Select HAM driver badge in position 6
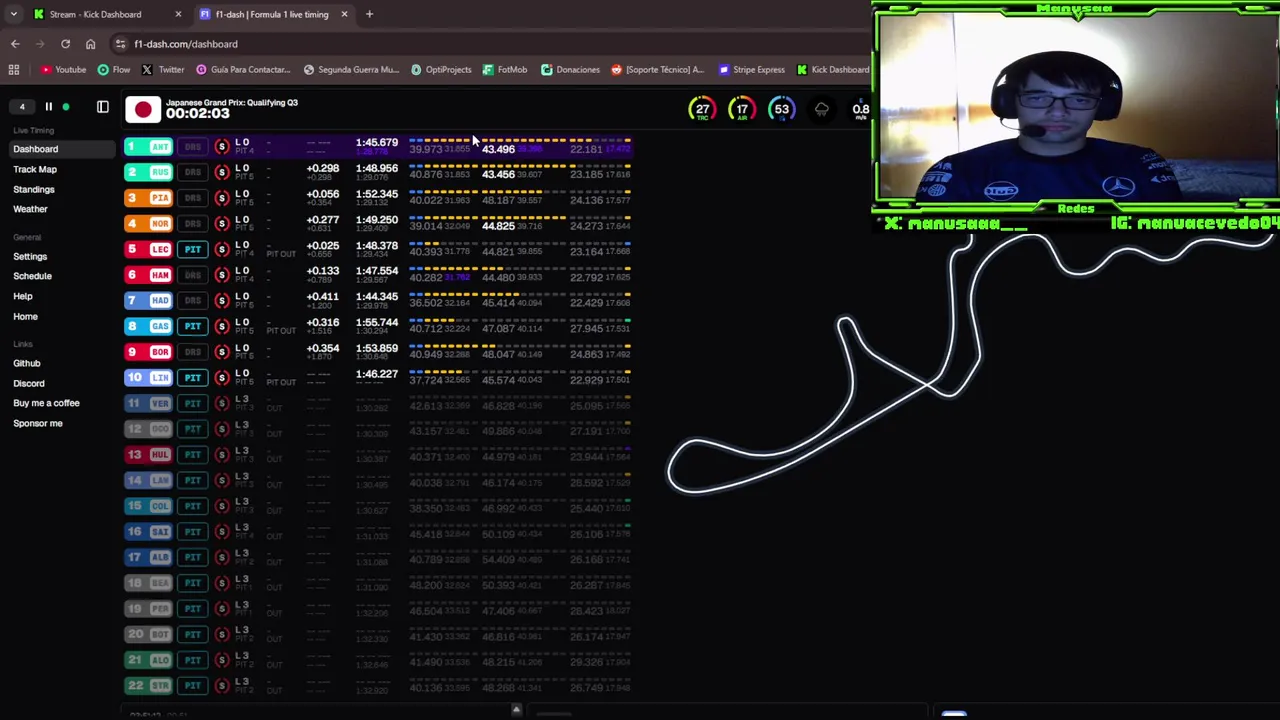 pyautogui.click(x=149, y=275)
